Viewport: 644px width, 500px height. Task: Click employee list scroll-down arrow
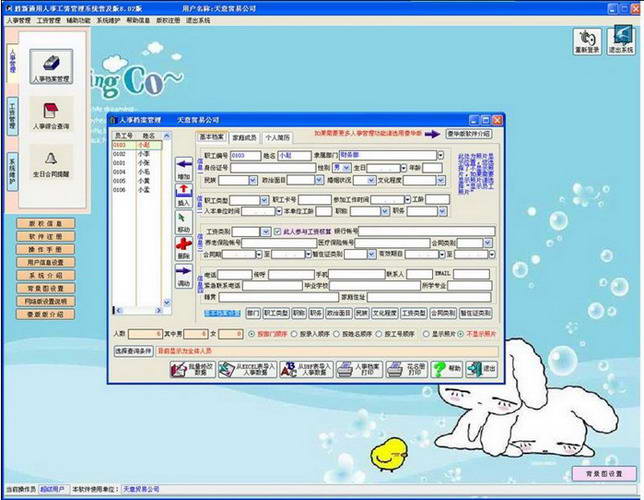pyautogui.click(x=167, y=303)
